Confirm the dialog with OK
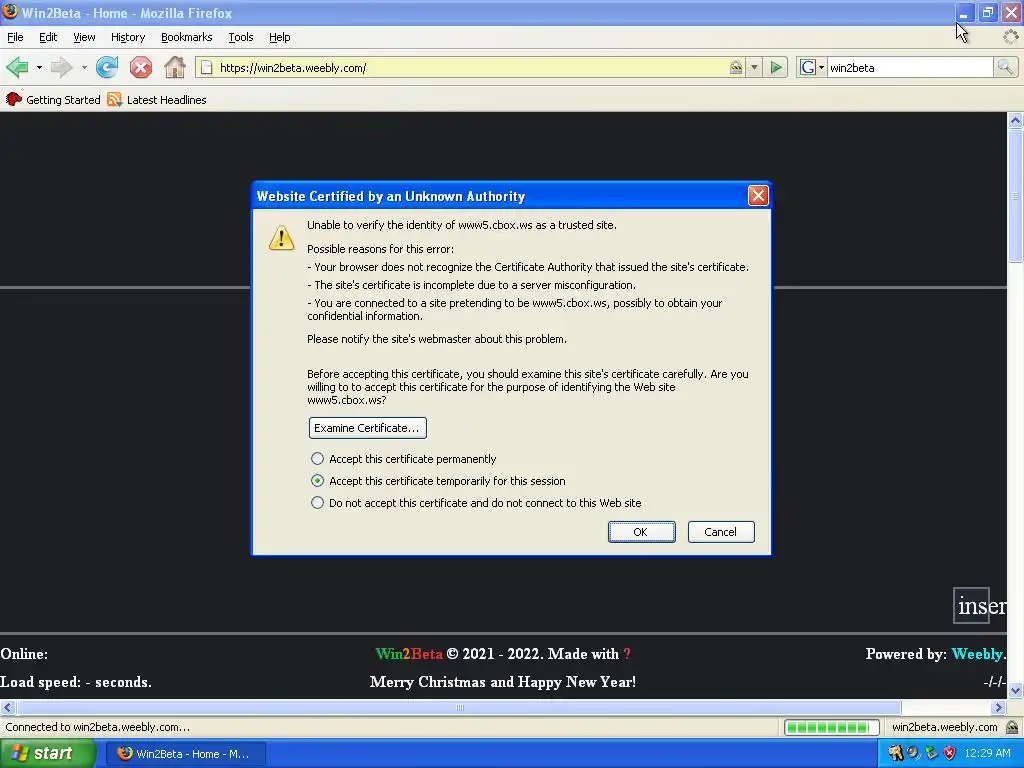 [641, 532]
